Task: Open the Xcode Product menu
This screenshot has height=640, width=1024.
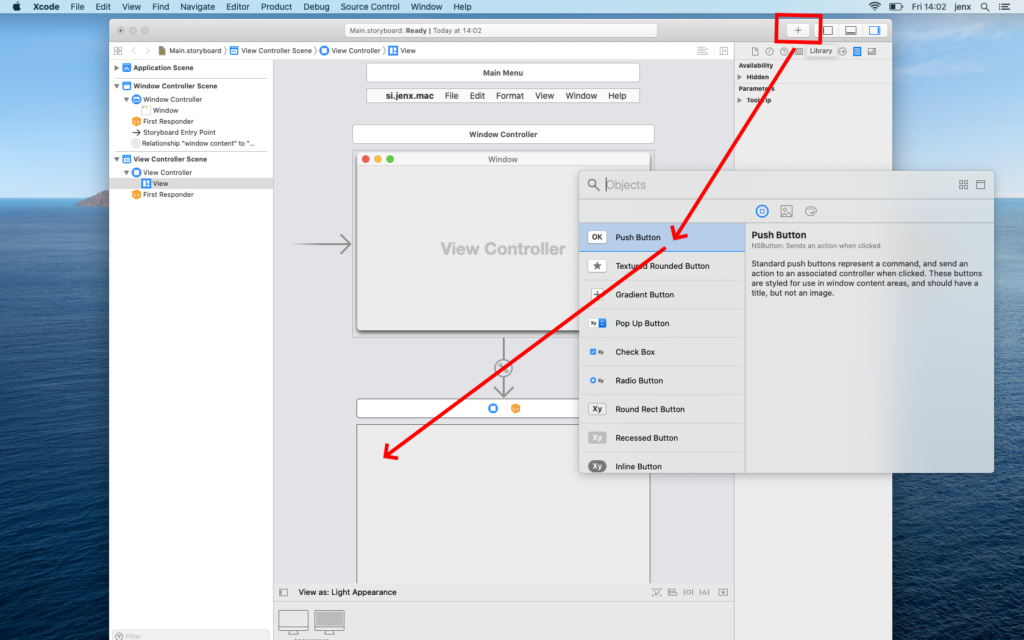Action: tap(276, 7)
